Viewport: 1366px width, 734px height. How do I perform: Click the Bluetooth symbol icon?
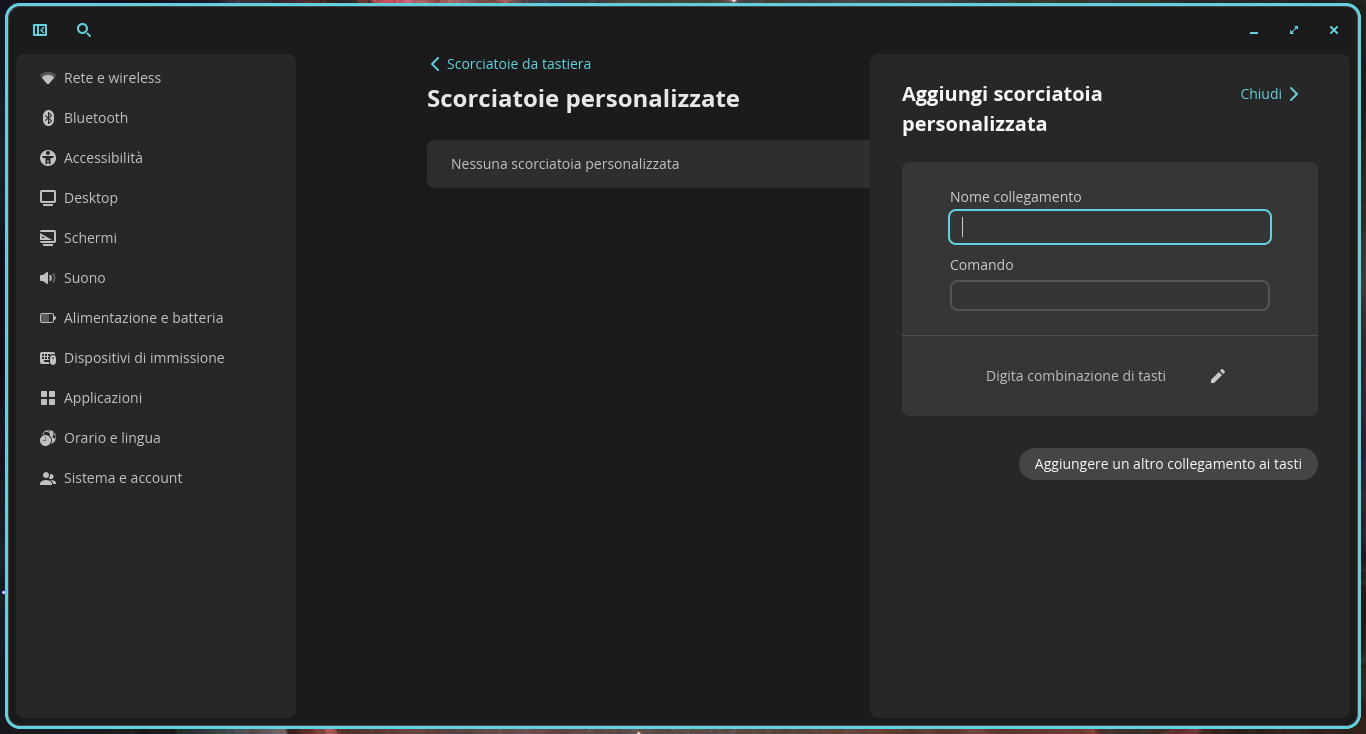pos(48,118)
